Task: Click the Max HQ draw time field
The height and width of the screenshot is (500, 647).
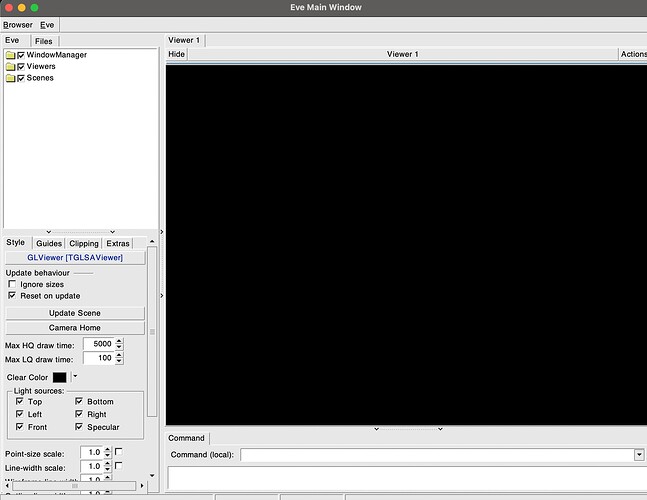Action: point(99,344)
